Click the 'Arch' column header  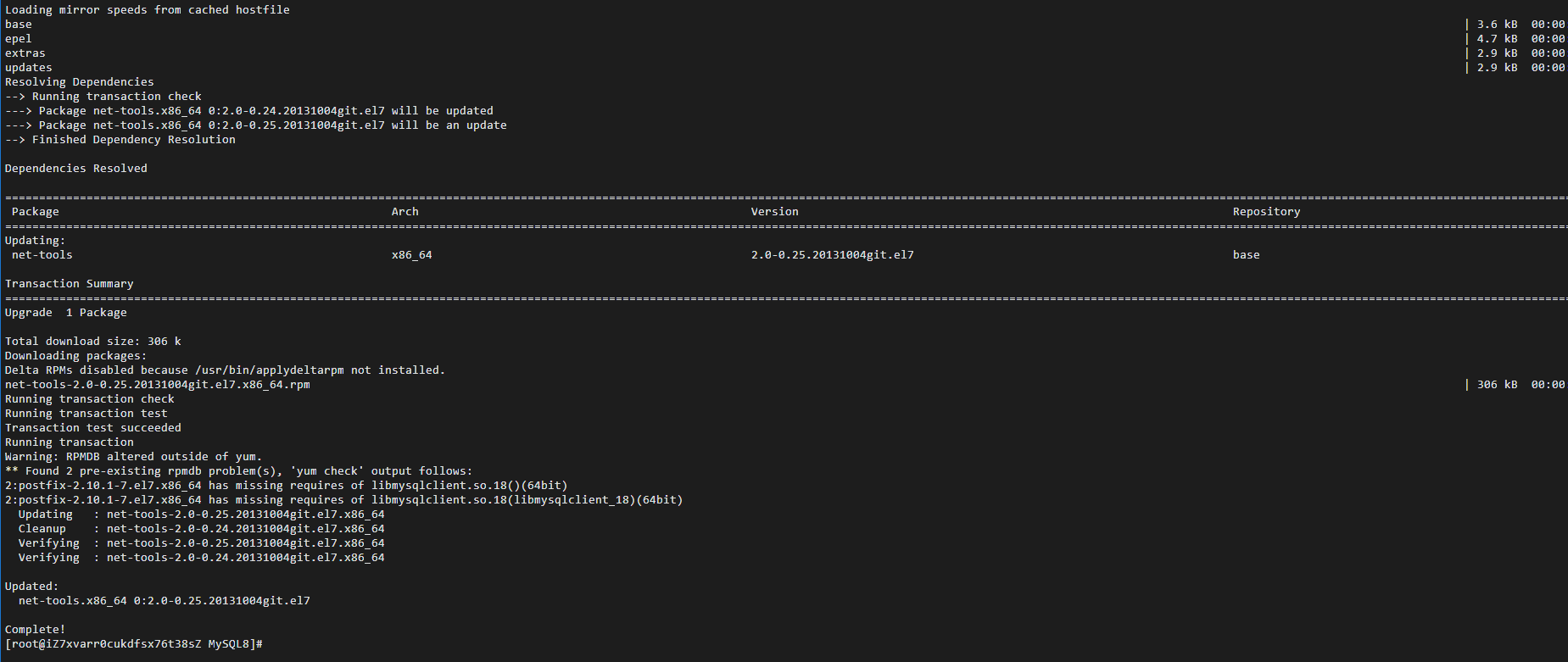pyautogui.click(x=405, y=212)
